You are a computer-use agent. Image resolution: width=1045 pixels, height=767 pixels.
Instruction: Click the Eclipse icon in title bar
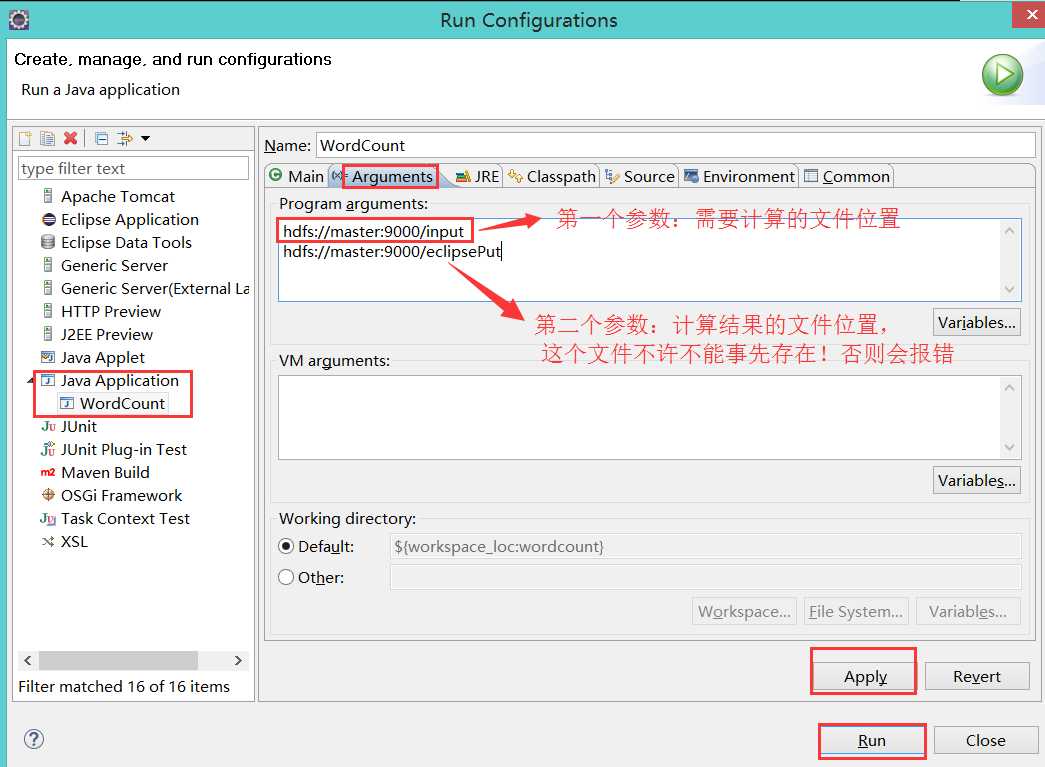pos(19,20)
